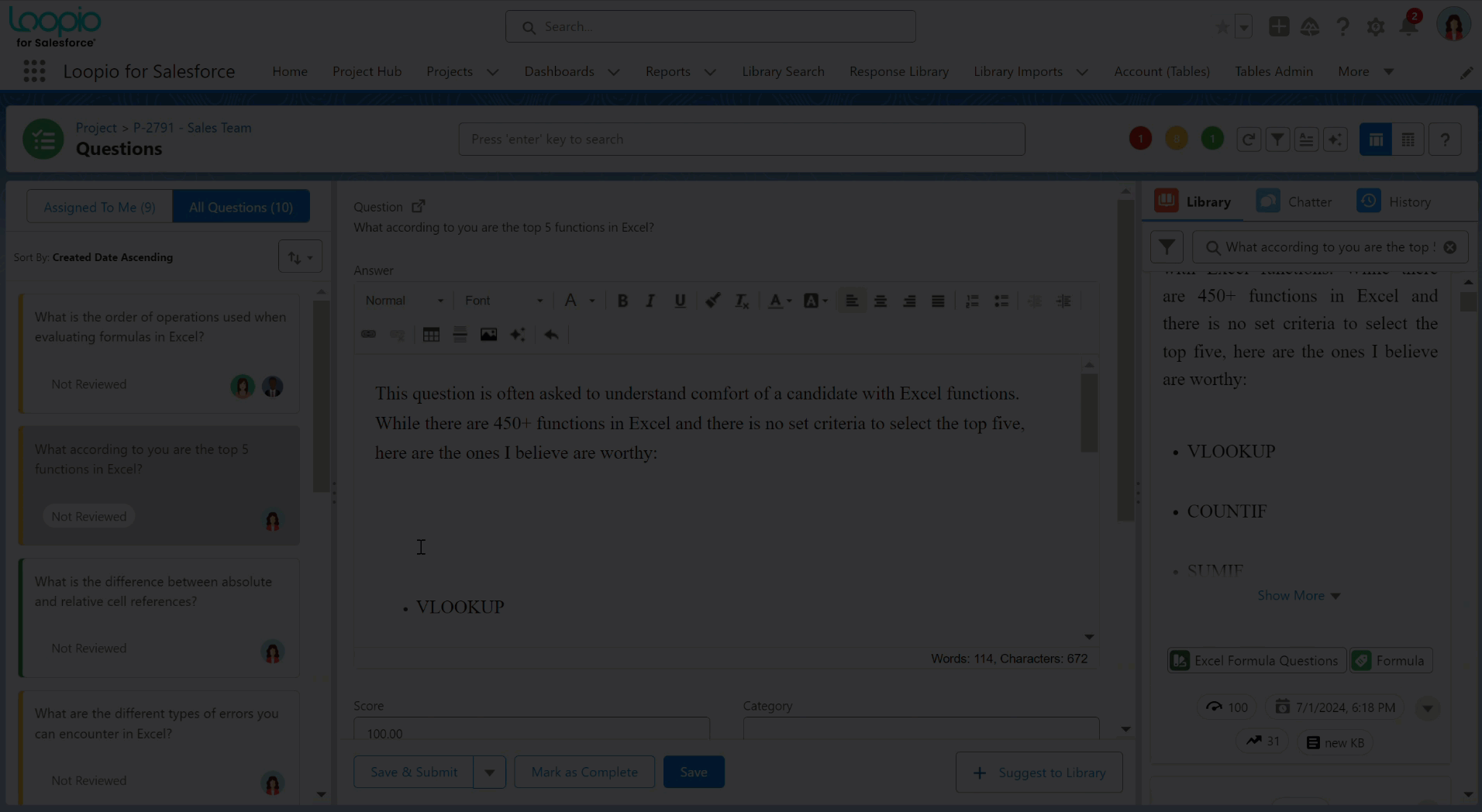The width and height of the screenshot is (1482, 812).
Task: Open Response Library nav item
Action: coord(898,71)
